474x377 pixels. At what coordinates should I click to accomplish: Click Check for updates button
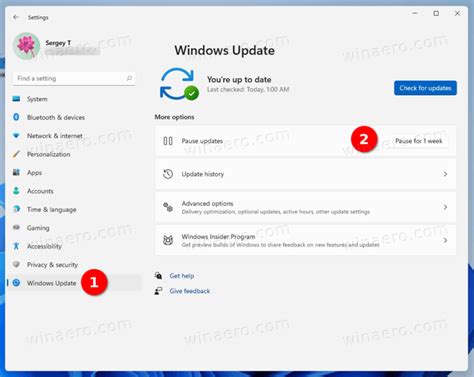pyautogui.click(x=425, y=88)
